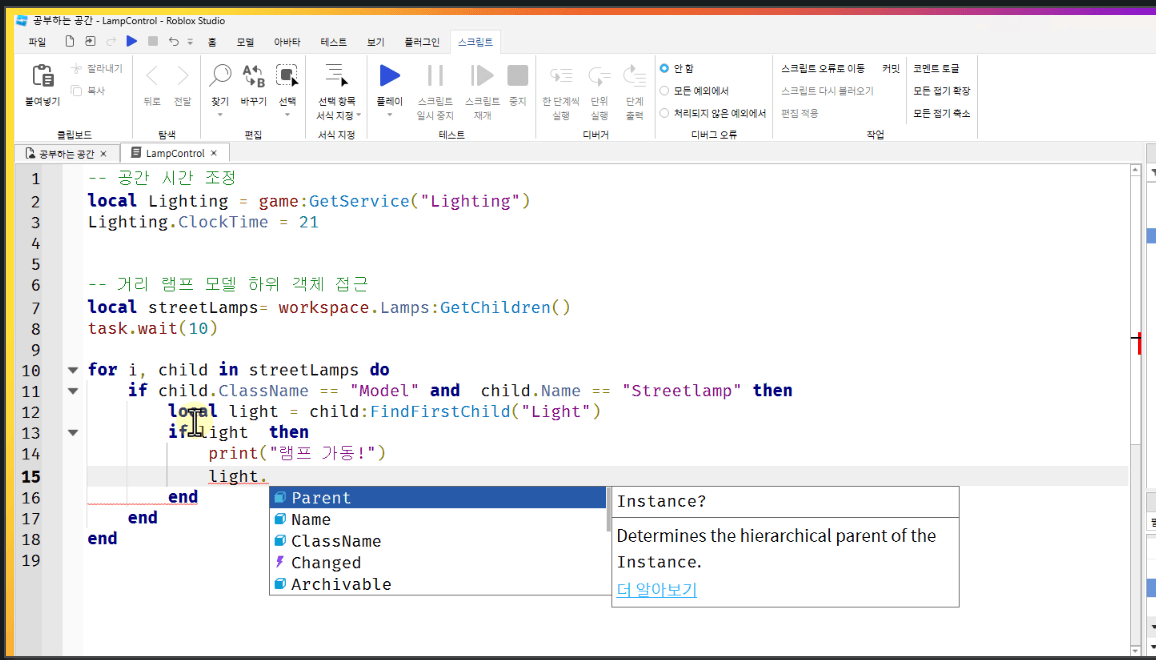The image size is (1156, 660).
Task: Collapse the for loop fold on line 10
Action: pyautogui.click(x=72, y=370)
